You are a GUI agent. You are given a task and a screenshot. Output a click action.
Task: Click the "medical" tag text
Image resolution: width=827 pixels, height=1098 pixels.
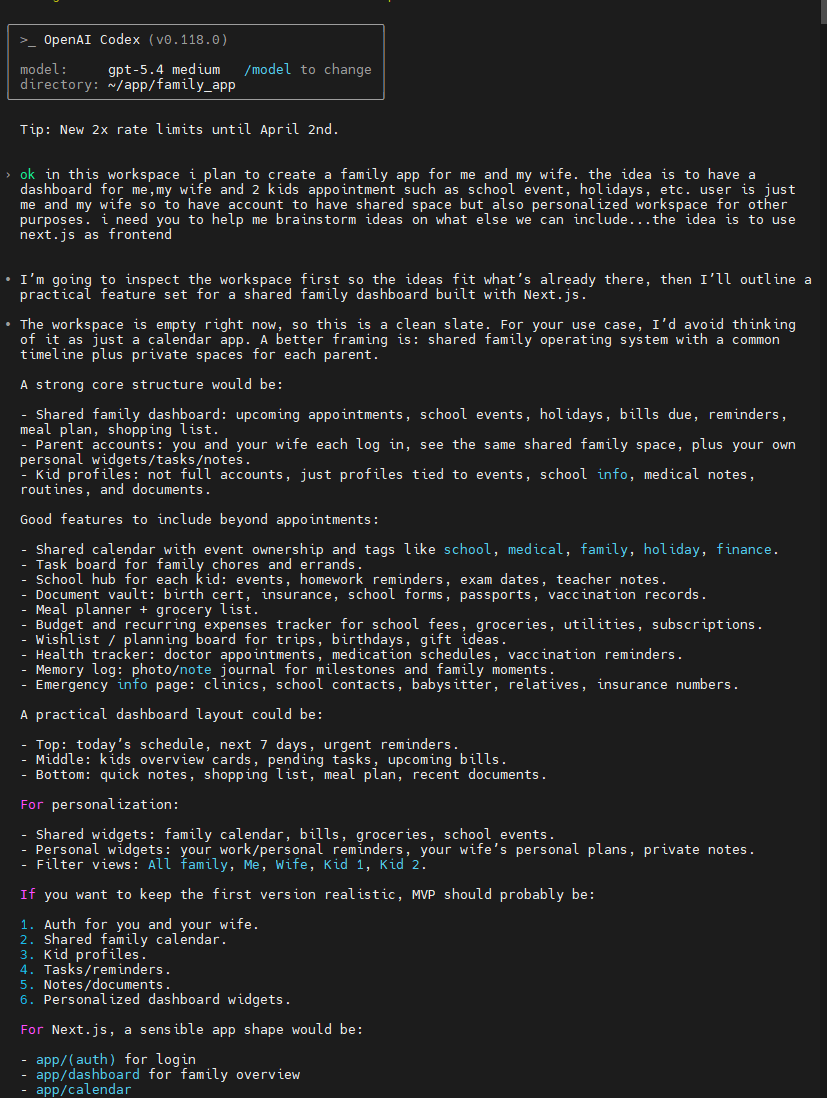[x=535, y=550]
